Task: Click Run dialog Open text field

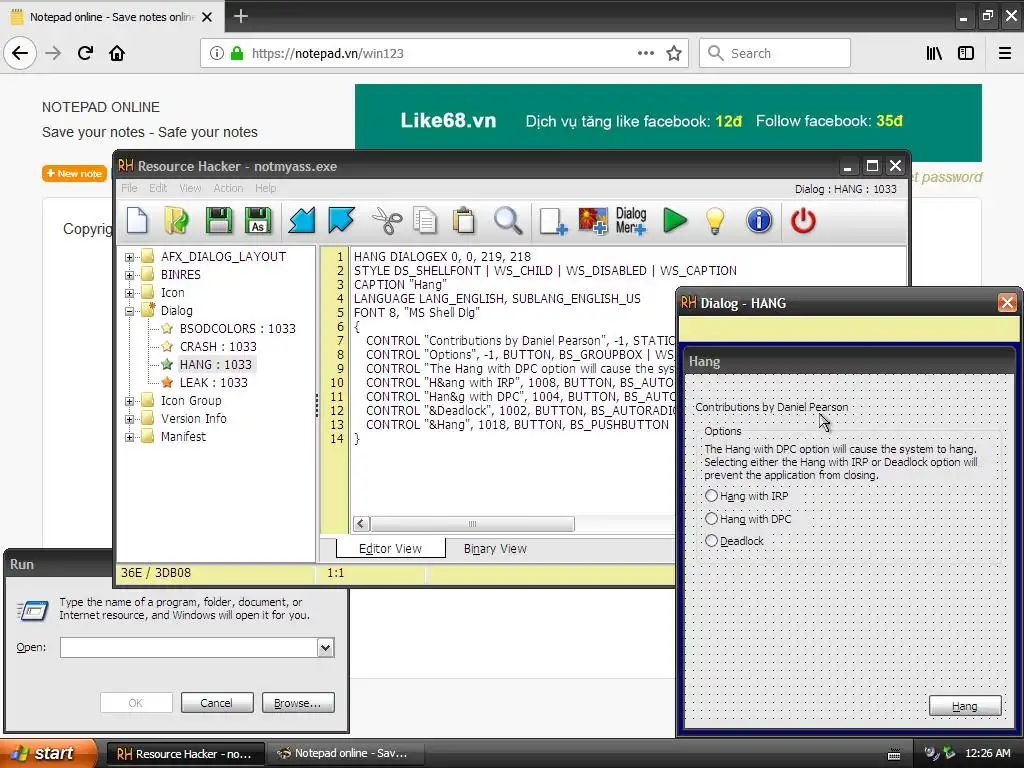Action: 189,647
